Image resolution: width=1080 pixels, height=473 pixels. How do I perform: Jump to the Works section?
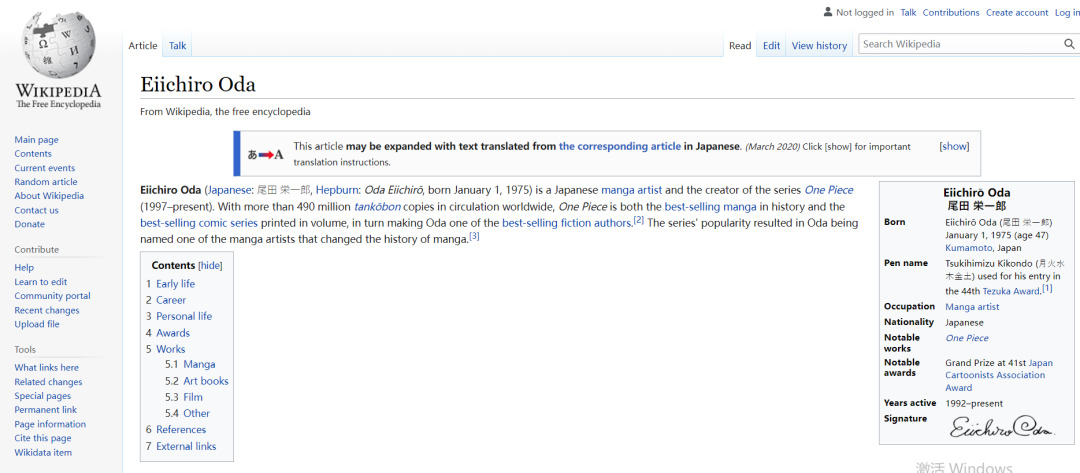coord(171,349)
